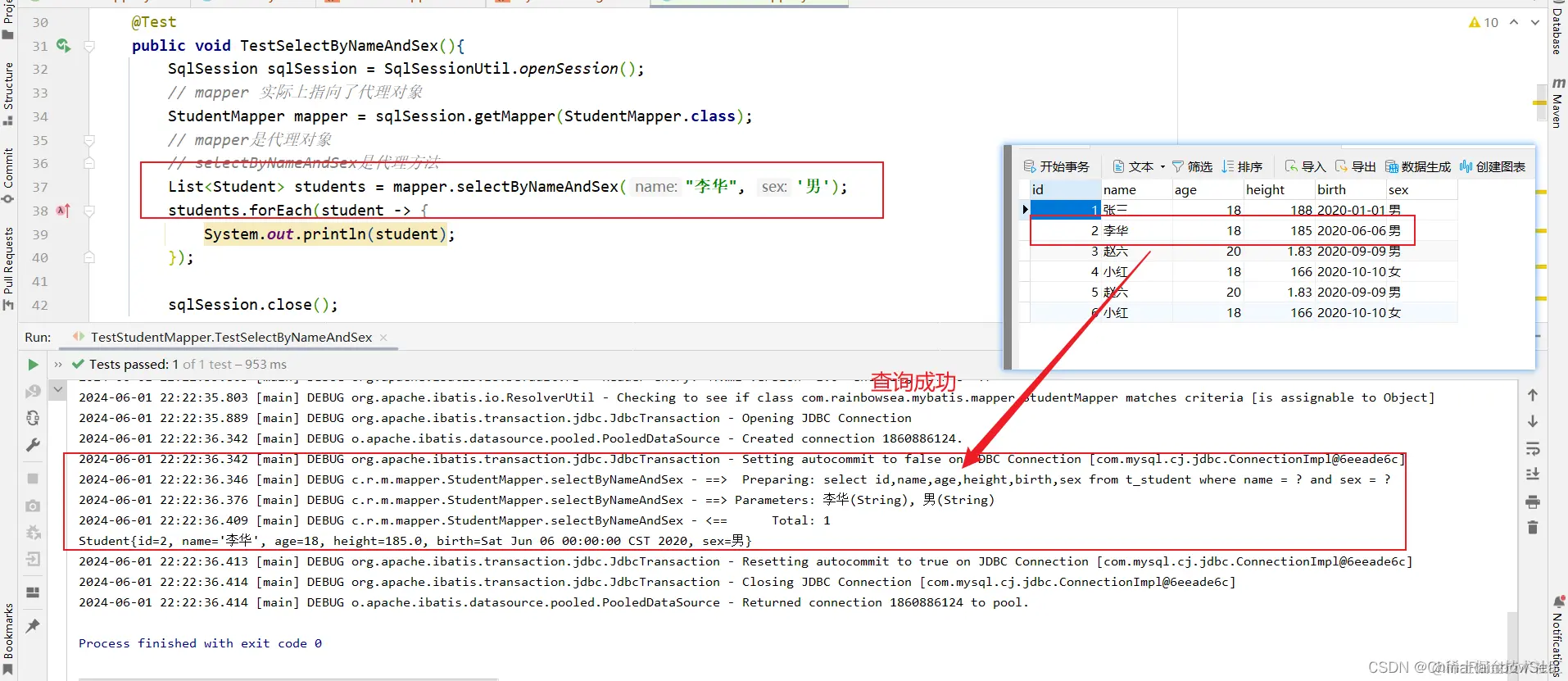Viewport: 1568px width, 681px height.
Task: Collapse the test tree chevron dropdown
Action: (x=57, y=390)
